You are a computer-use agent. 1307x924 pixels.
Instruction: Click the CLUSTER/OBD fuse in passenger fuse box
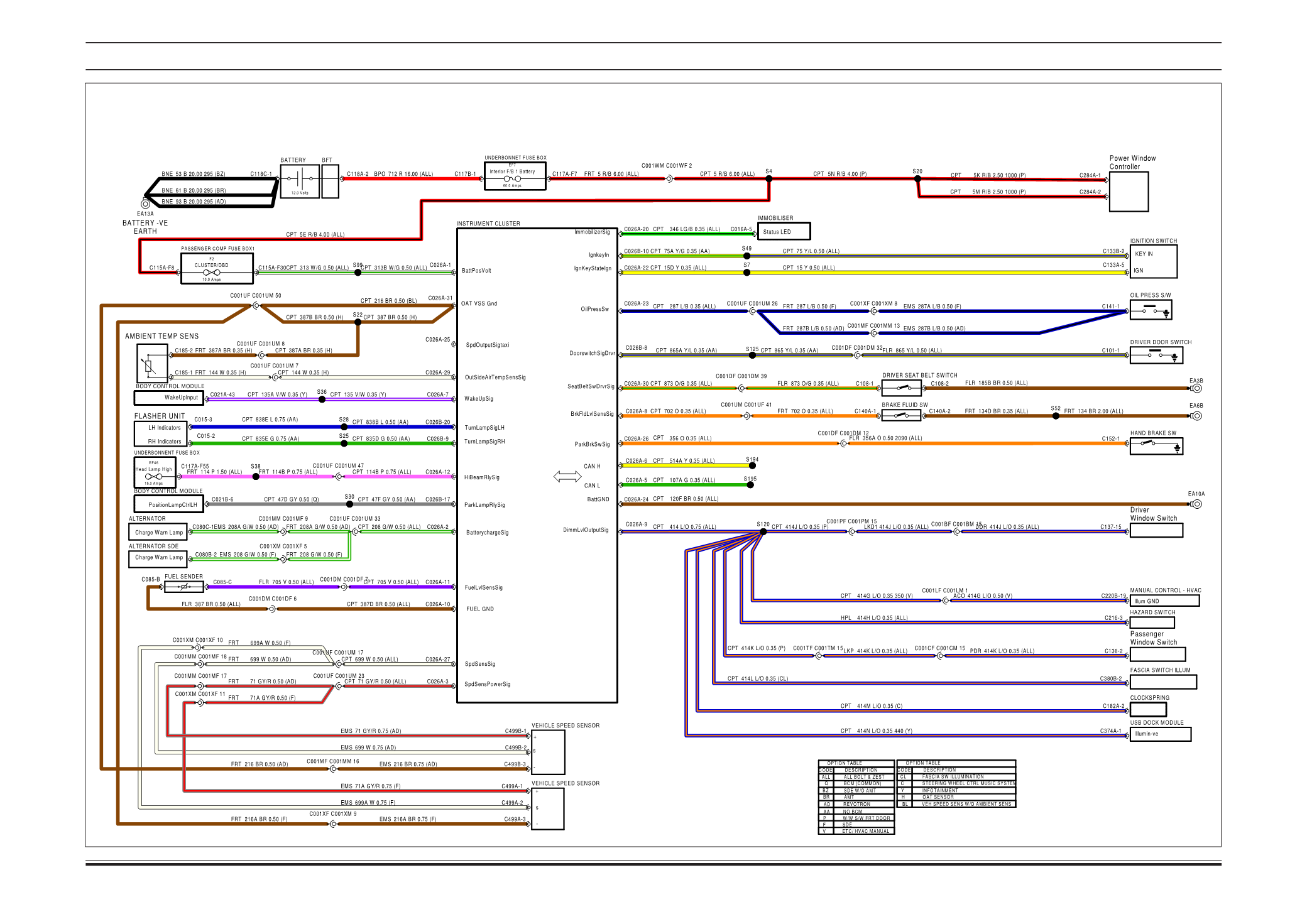212,272
